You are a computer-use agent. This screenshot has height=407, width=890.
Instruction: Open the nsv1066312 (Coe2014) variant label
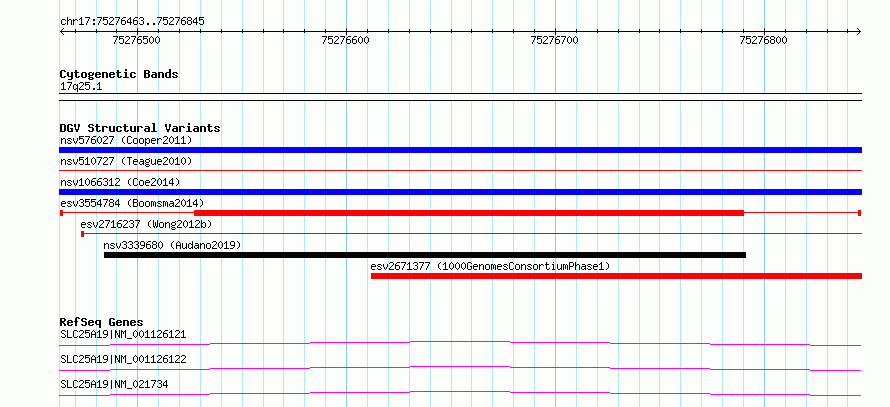(x=120, y=182)
